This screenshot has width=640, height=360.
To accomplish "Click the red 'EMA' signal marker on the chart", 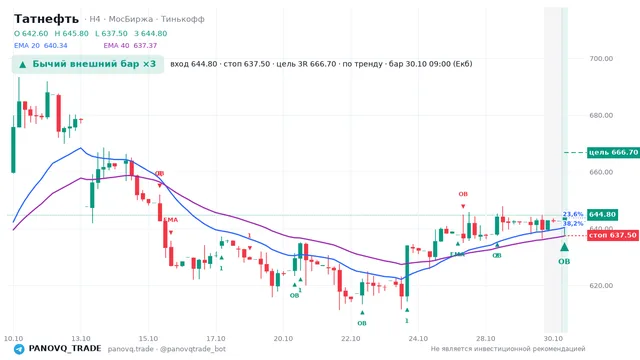I will point(171,220).
